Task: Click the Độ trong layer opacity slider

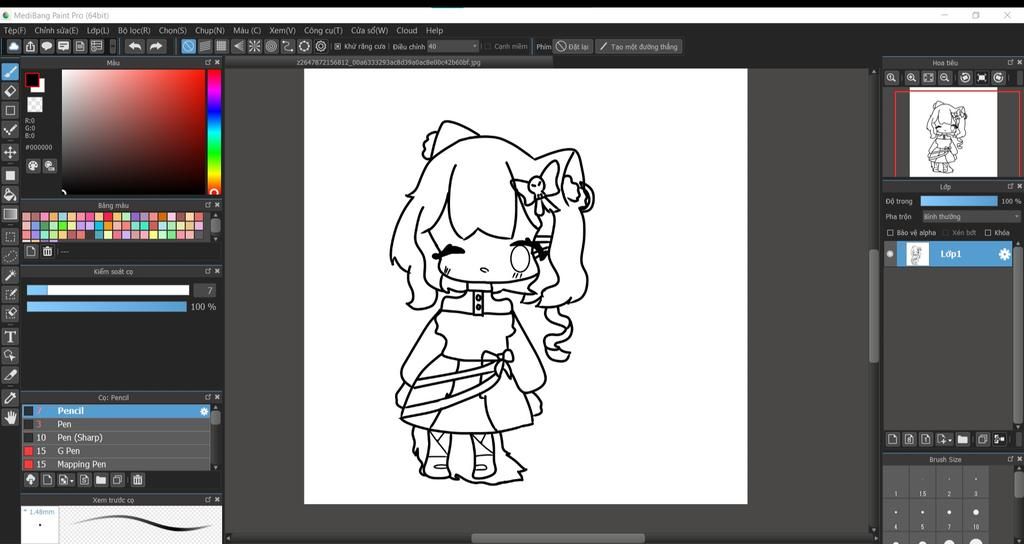Action: 959,201
